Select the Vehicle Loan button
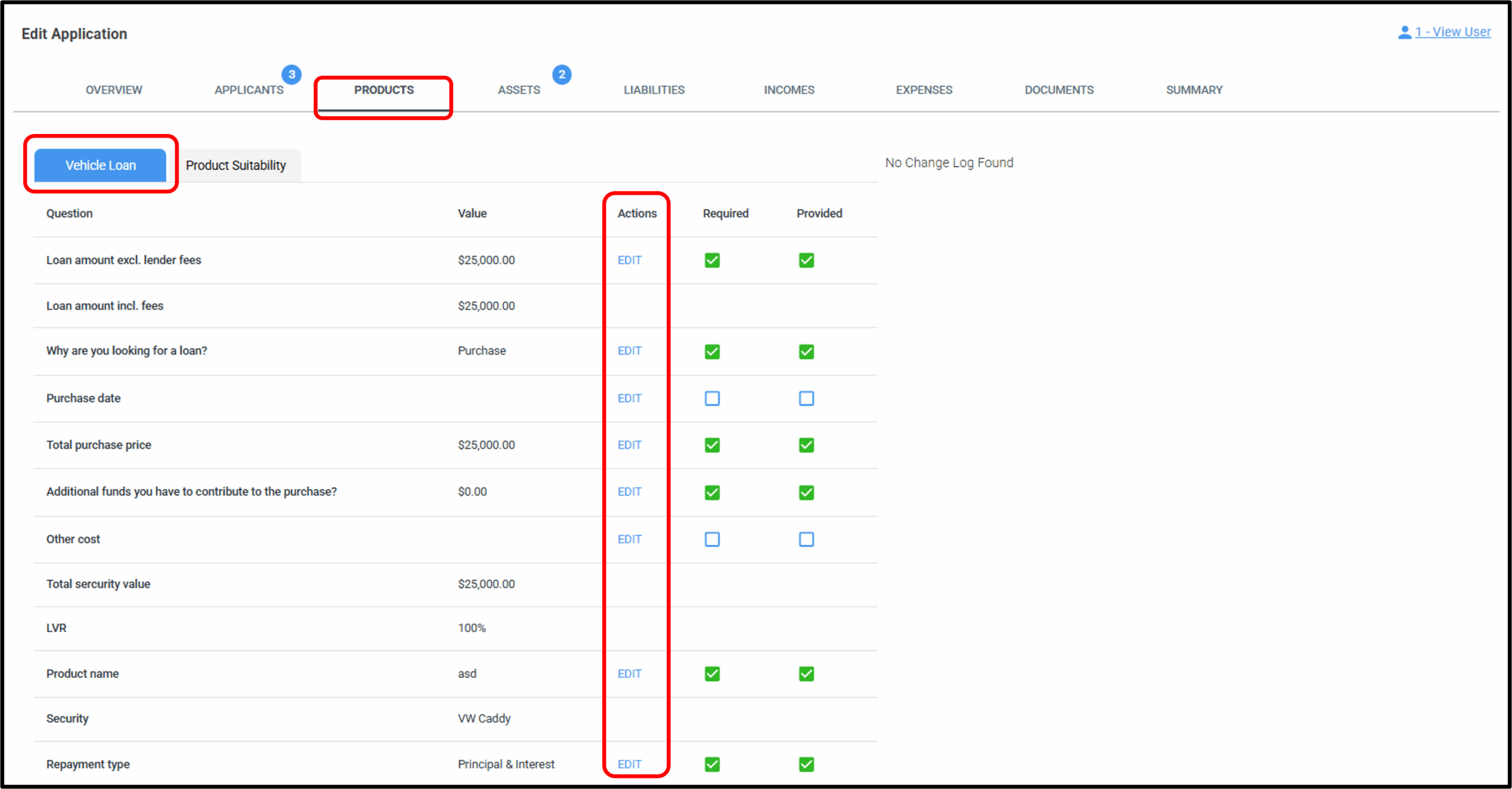Image resolution: width=1512 pixels, height=789 pixels. click(100, 165)
